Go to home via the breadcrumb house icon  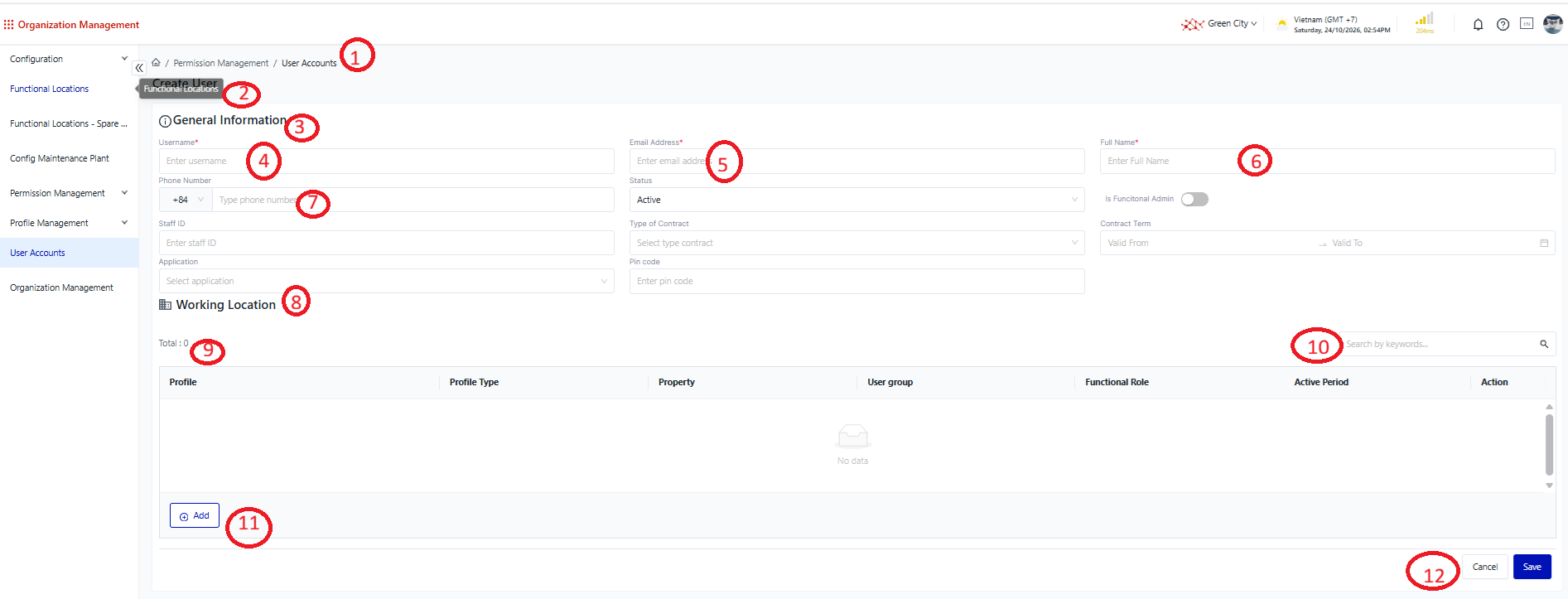[156, 63]
